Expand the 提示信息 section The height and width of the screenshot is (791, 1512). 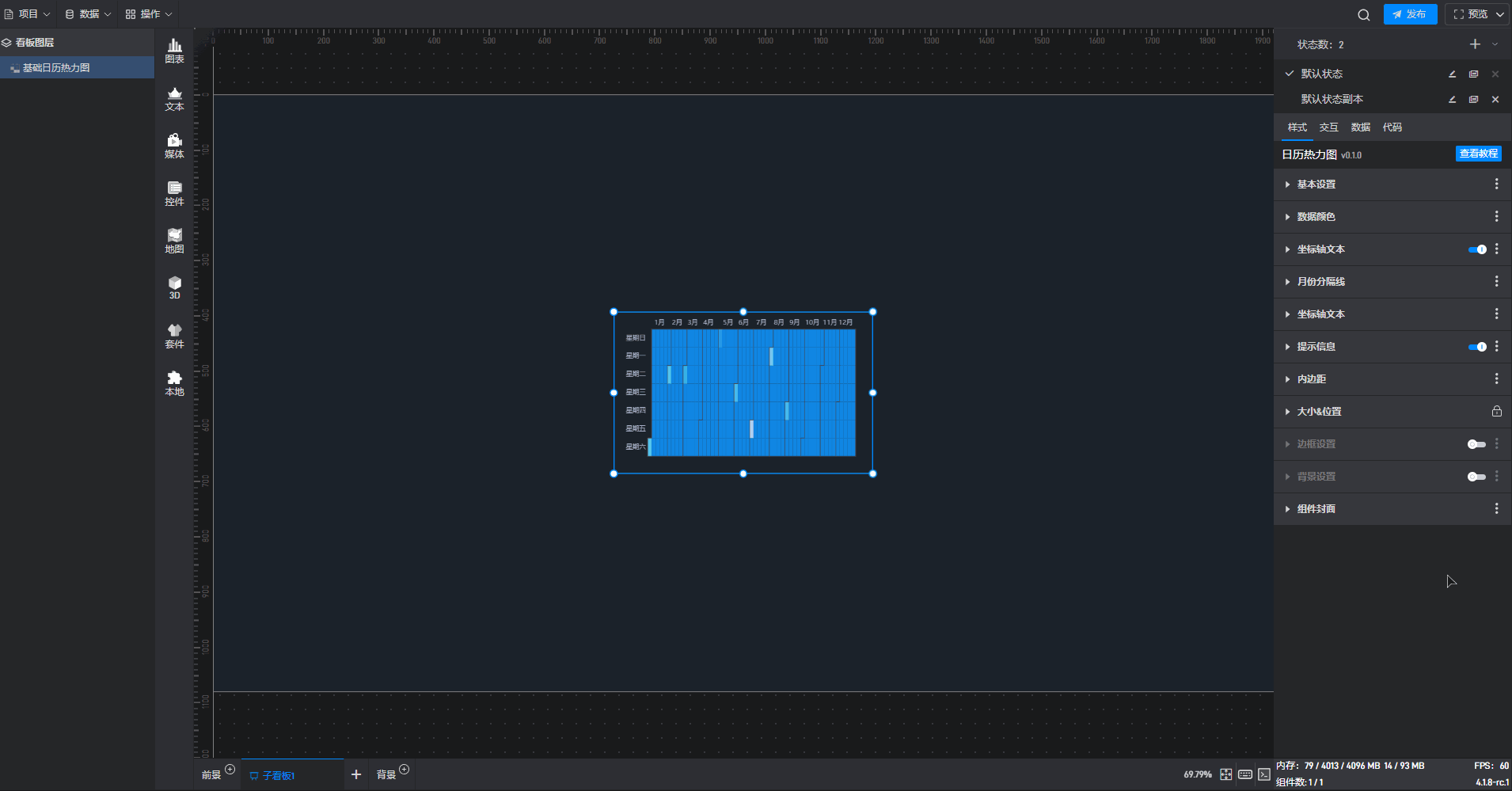1288,347
